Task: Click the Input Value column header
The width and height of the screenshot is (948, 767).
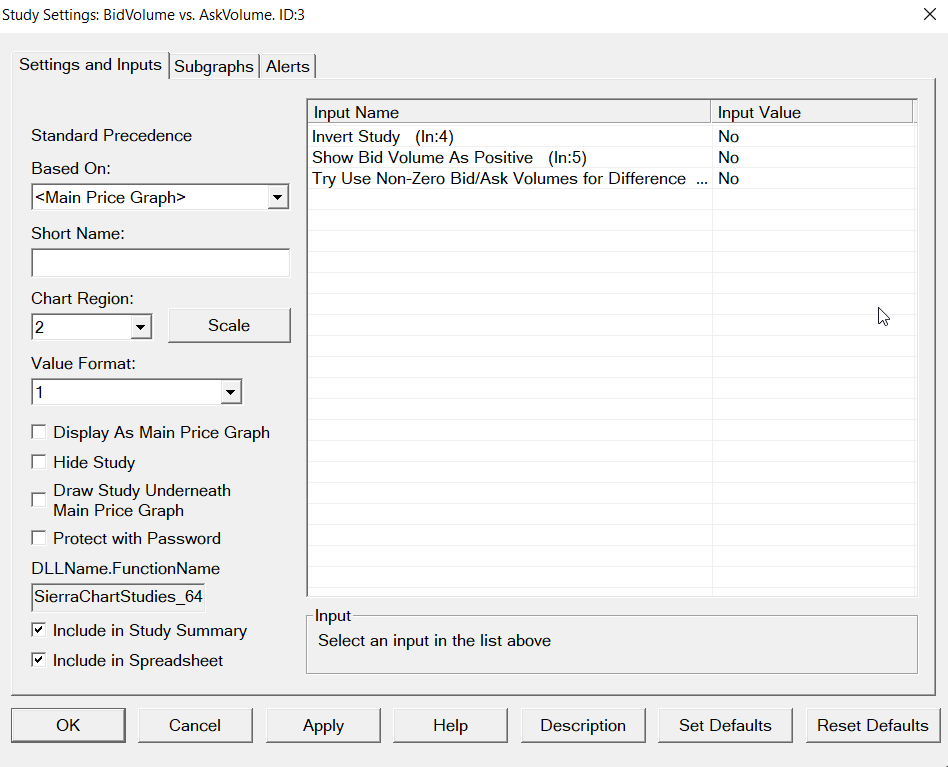Action: point(811,112)
